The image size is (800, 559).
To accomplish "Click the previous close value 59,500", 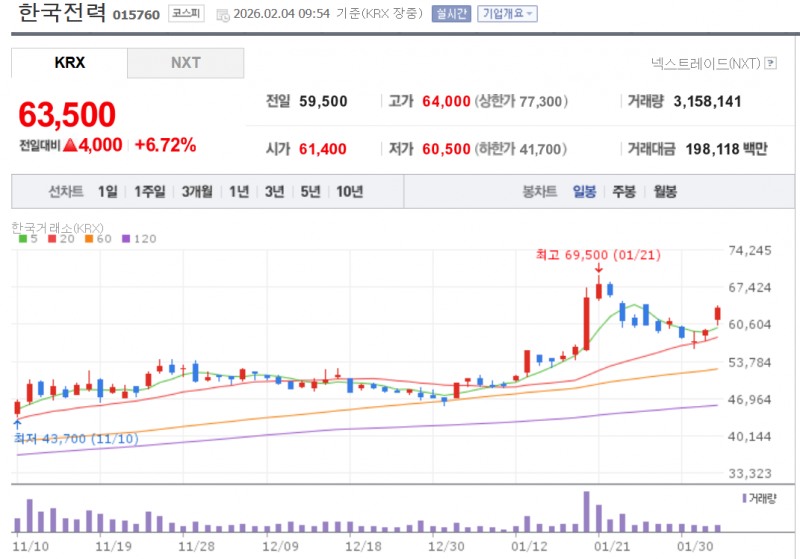I will click(x=323, y=101).
